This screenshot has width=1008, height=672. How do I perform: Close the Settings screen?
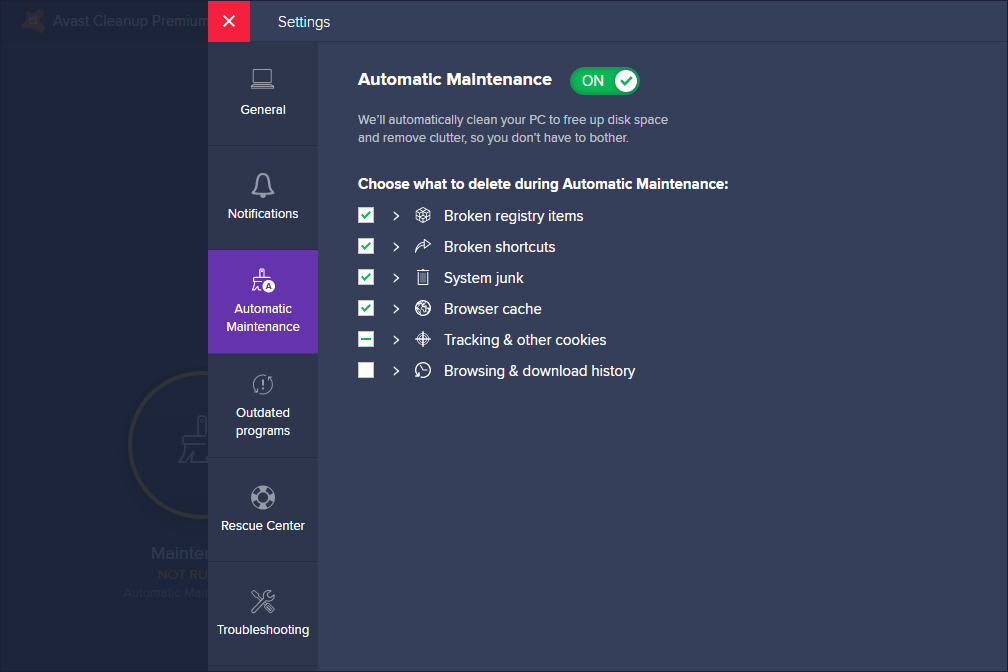(x=228, y=21)
